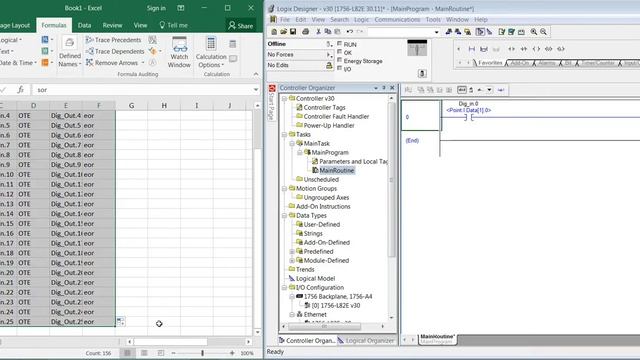Click Trace Dependents in Excel ribbon
Screen dimensions: 640x360
(x=115, y=51)
